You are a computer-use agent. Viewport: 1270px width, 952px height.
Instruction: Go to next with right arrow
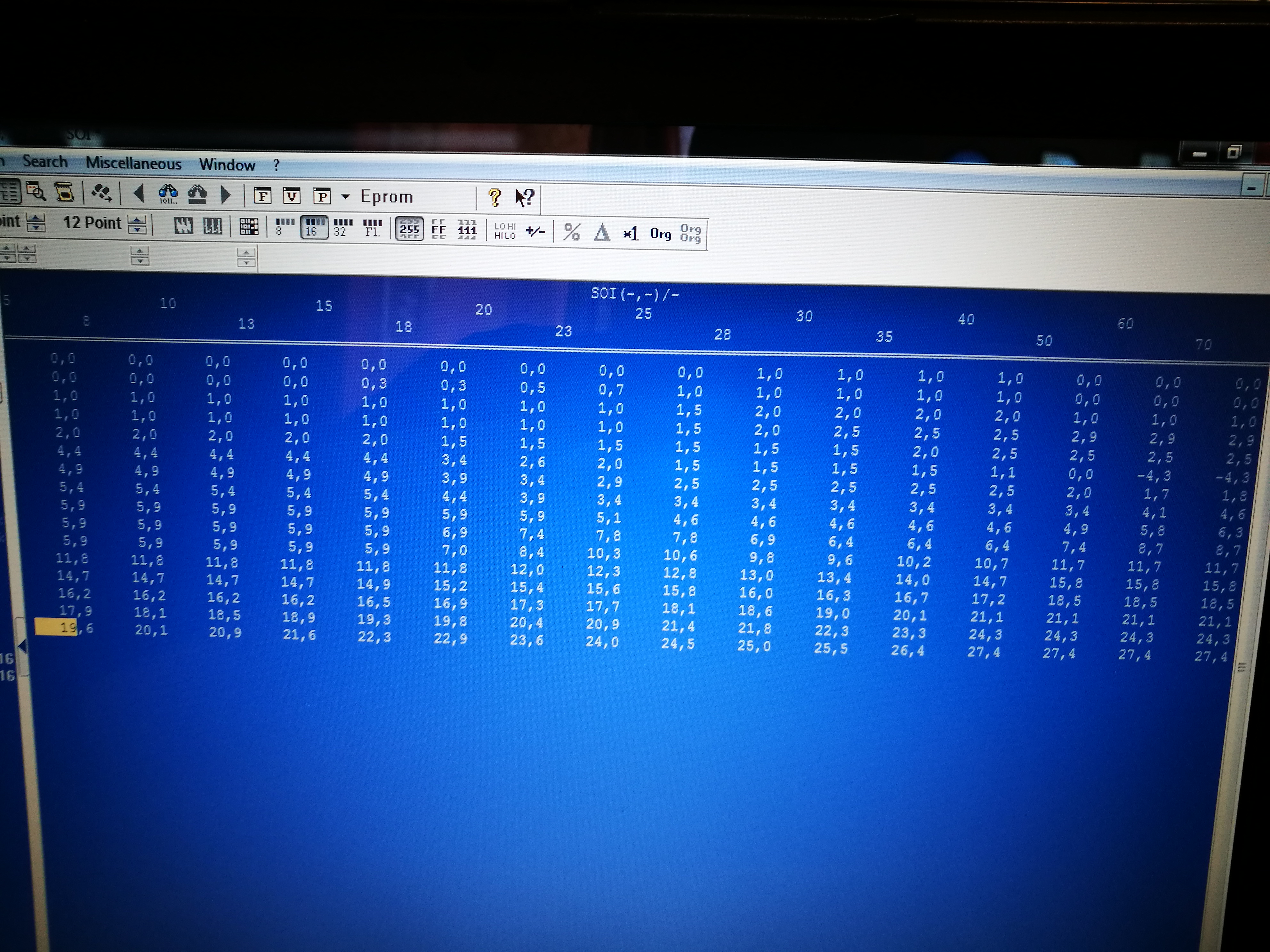(x=226, y=195)
